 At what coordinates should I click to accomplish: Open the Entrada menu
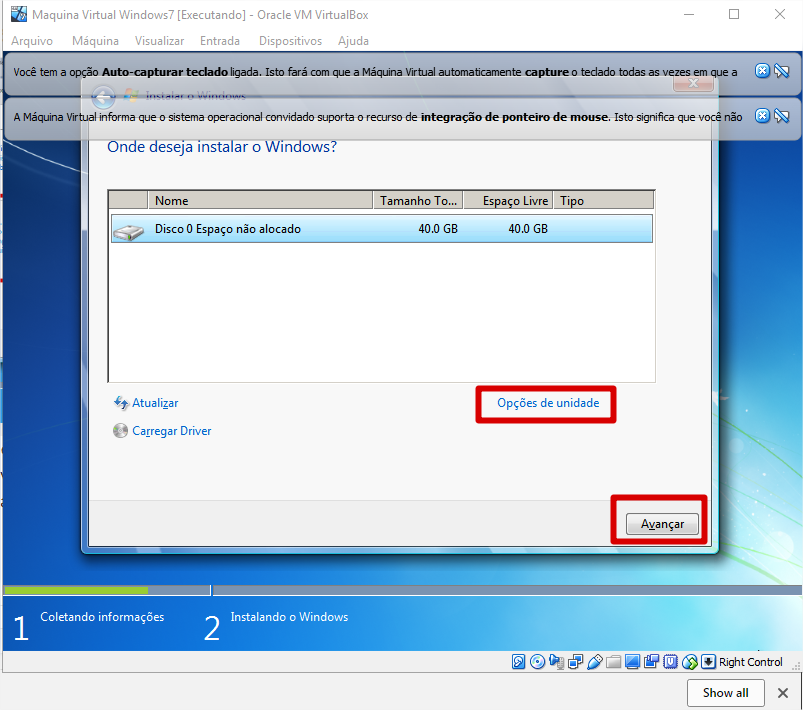pyautogui.click(x=220, y=41)
